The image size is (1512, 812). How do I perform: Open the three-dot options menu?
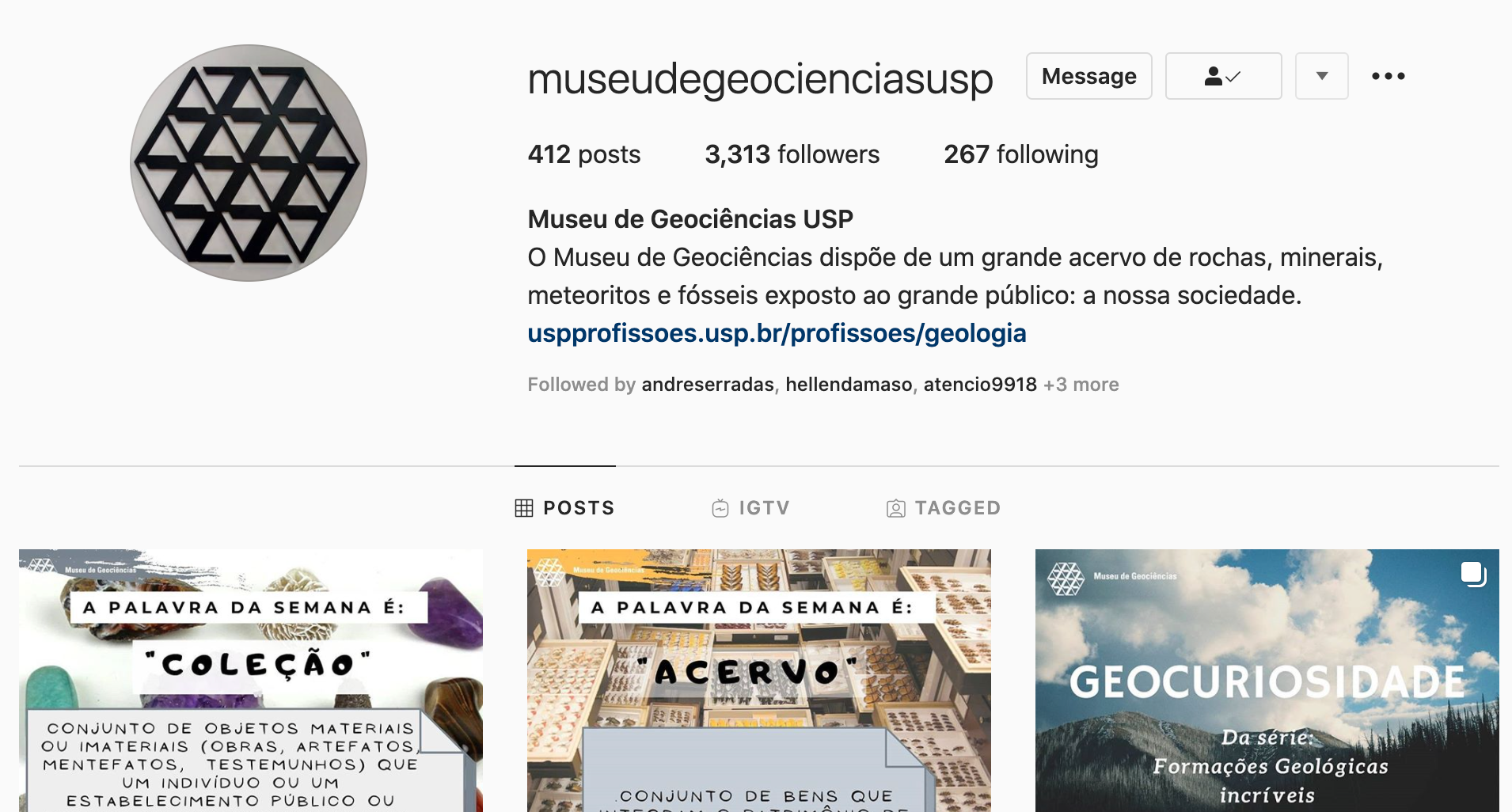pyautogui.click(x=1389, y=76)
